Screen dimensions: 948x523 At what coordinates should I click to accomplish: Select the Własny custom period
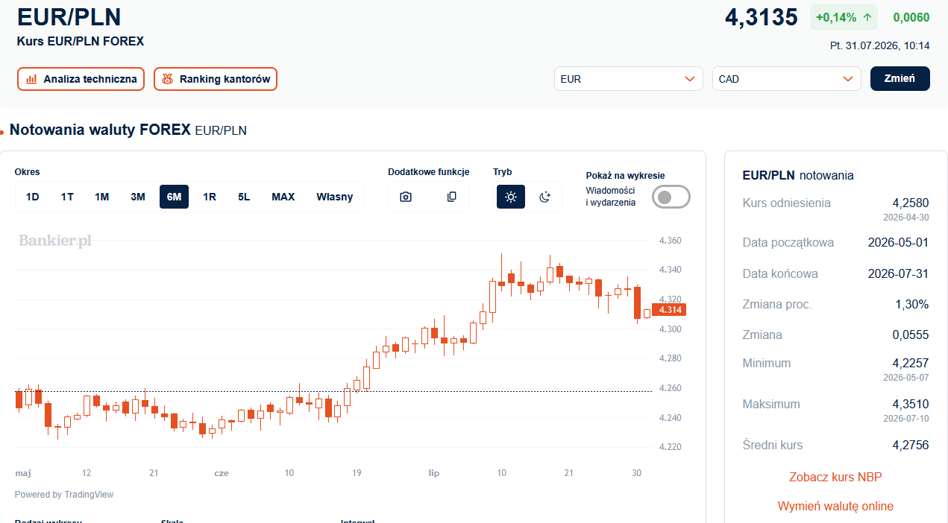334,197
